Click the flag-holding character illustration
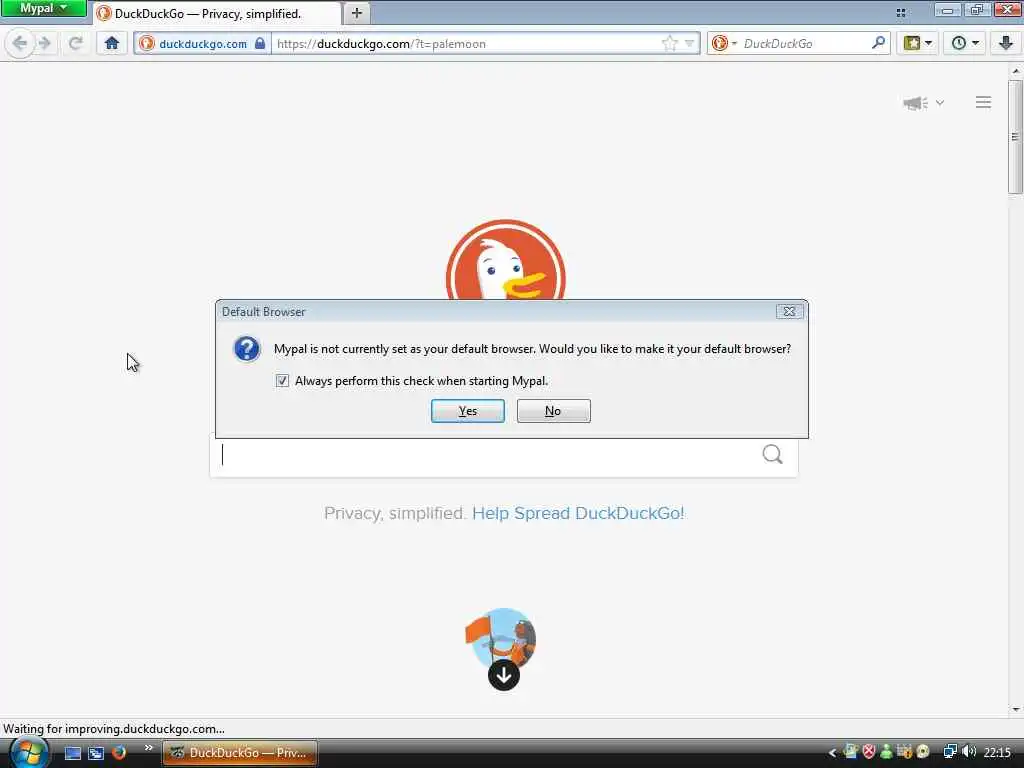 tap(501, 635)
